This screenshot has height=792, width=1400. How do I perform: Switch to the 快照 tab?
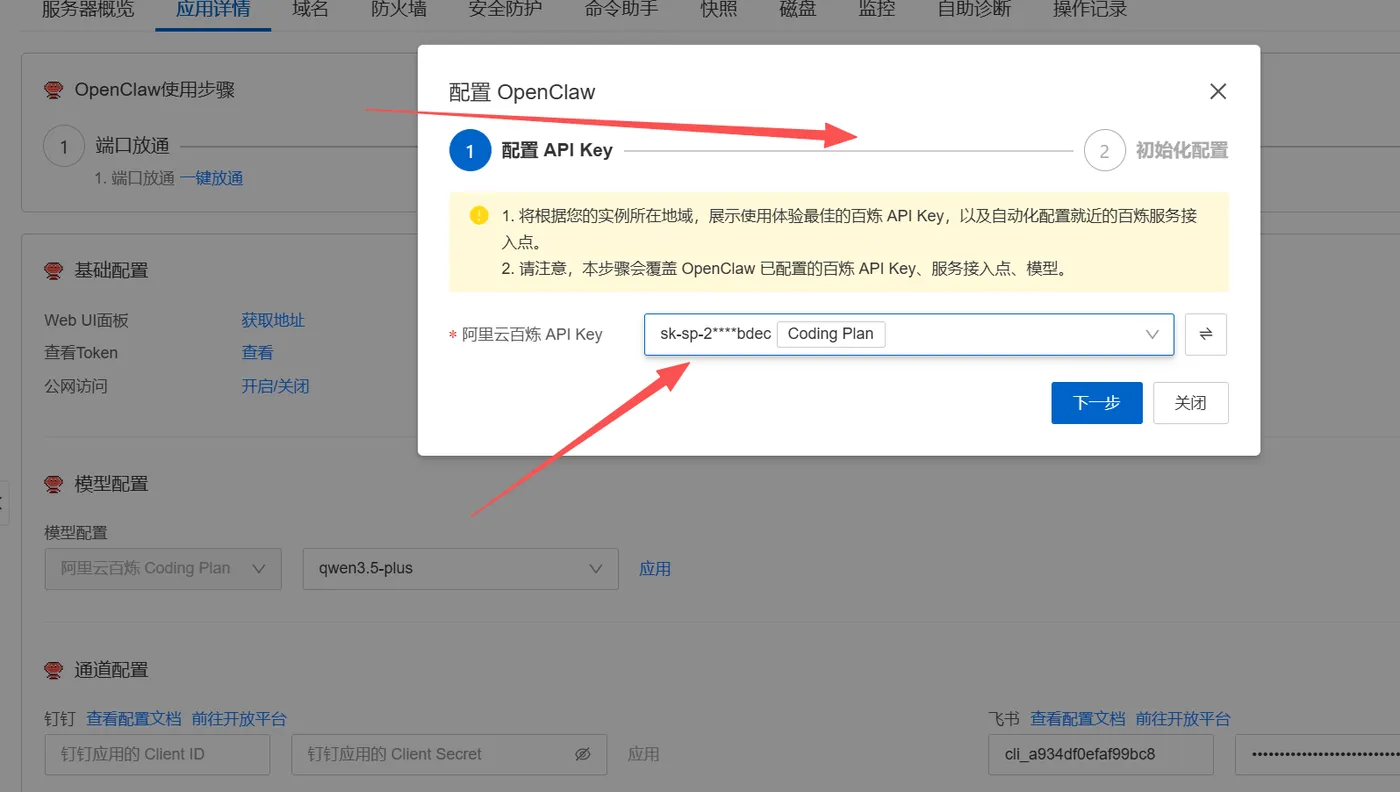tap(719, 10)
